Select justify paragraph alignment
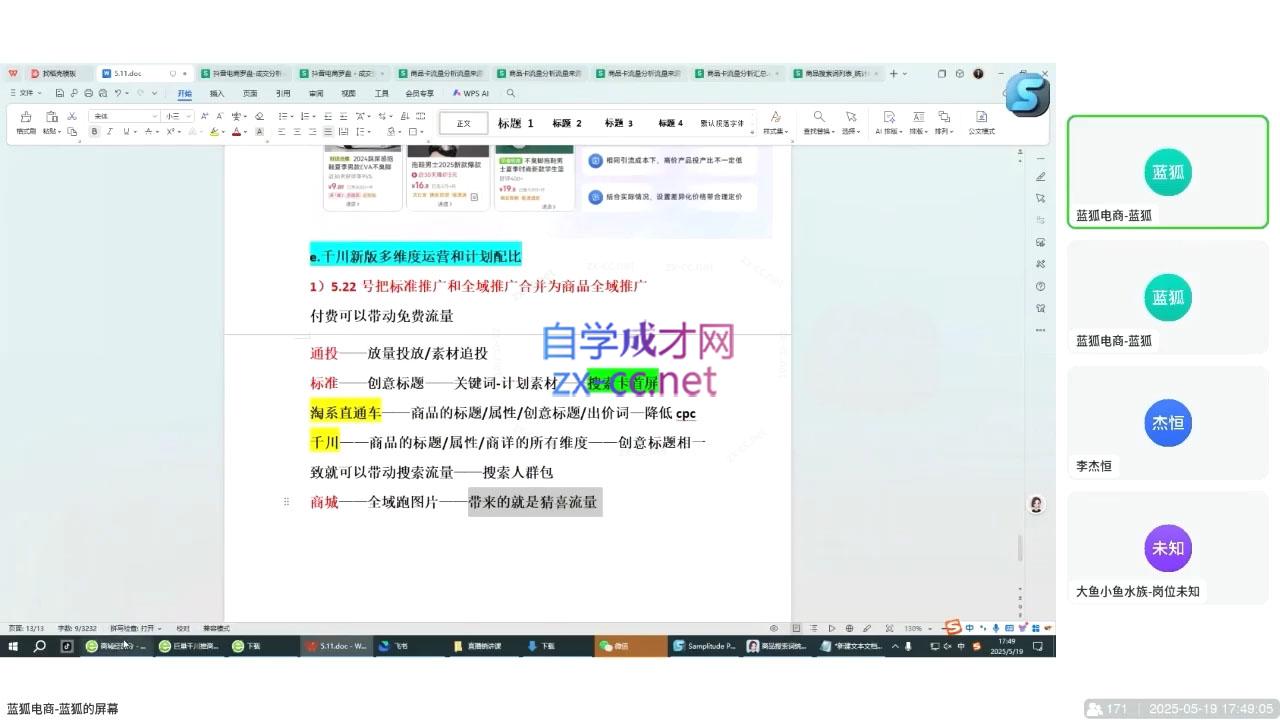This screenshot has height=720, width=1280. tap(328, 131)
